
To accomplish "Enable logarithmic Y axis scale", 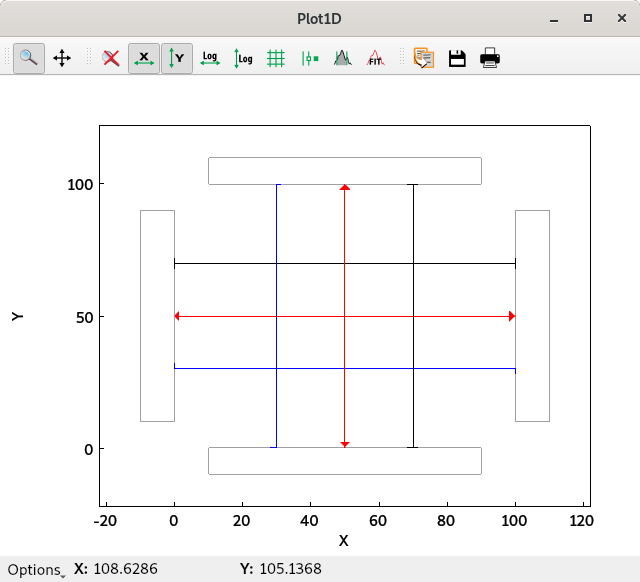I will click(x=243, y=58).
